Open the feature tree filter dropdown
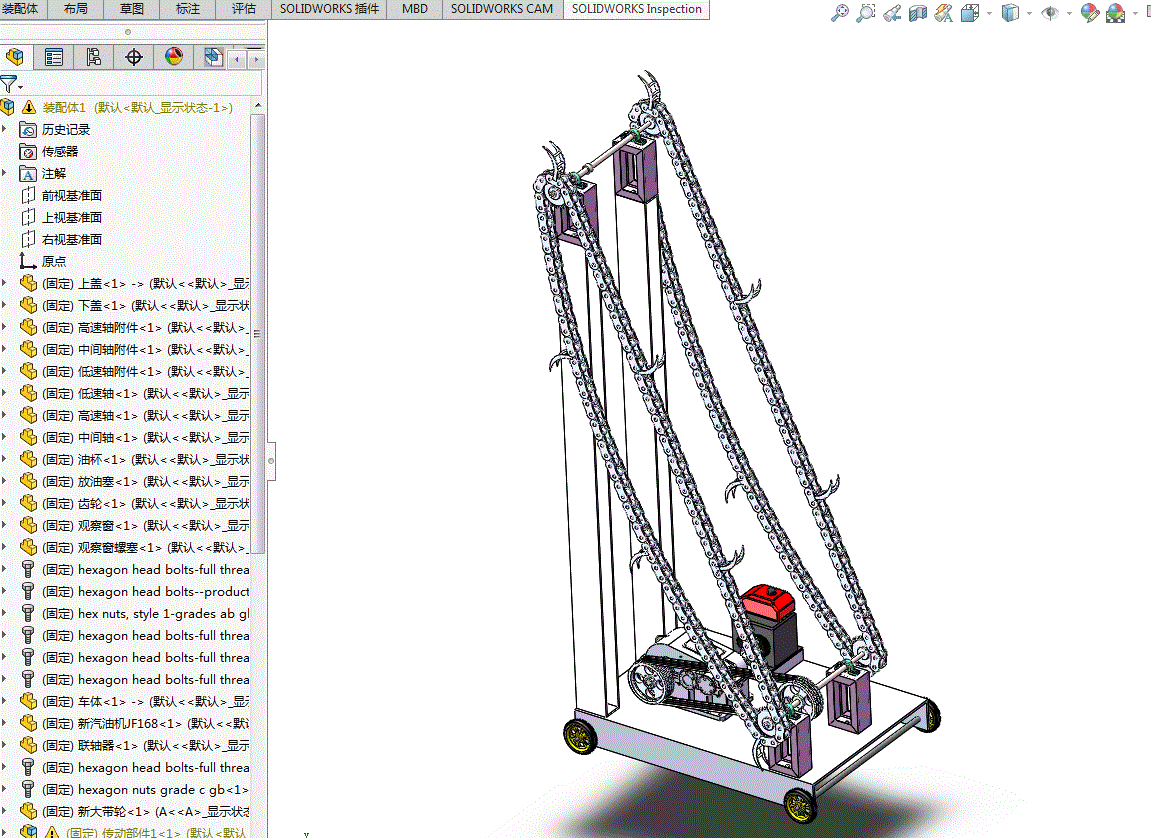The height and width of the screenshot is (838, 1151). (11, 84)
